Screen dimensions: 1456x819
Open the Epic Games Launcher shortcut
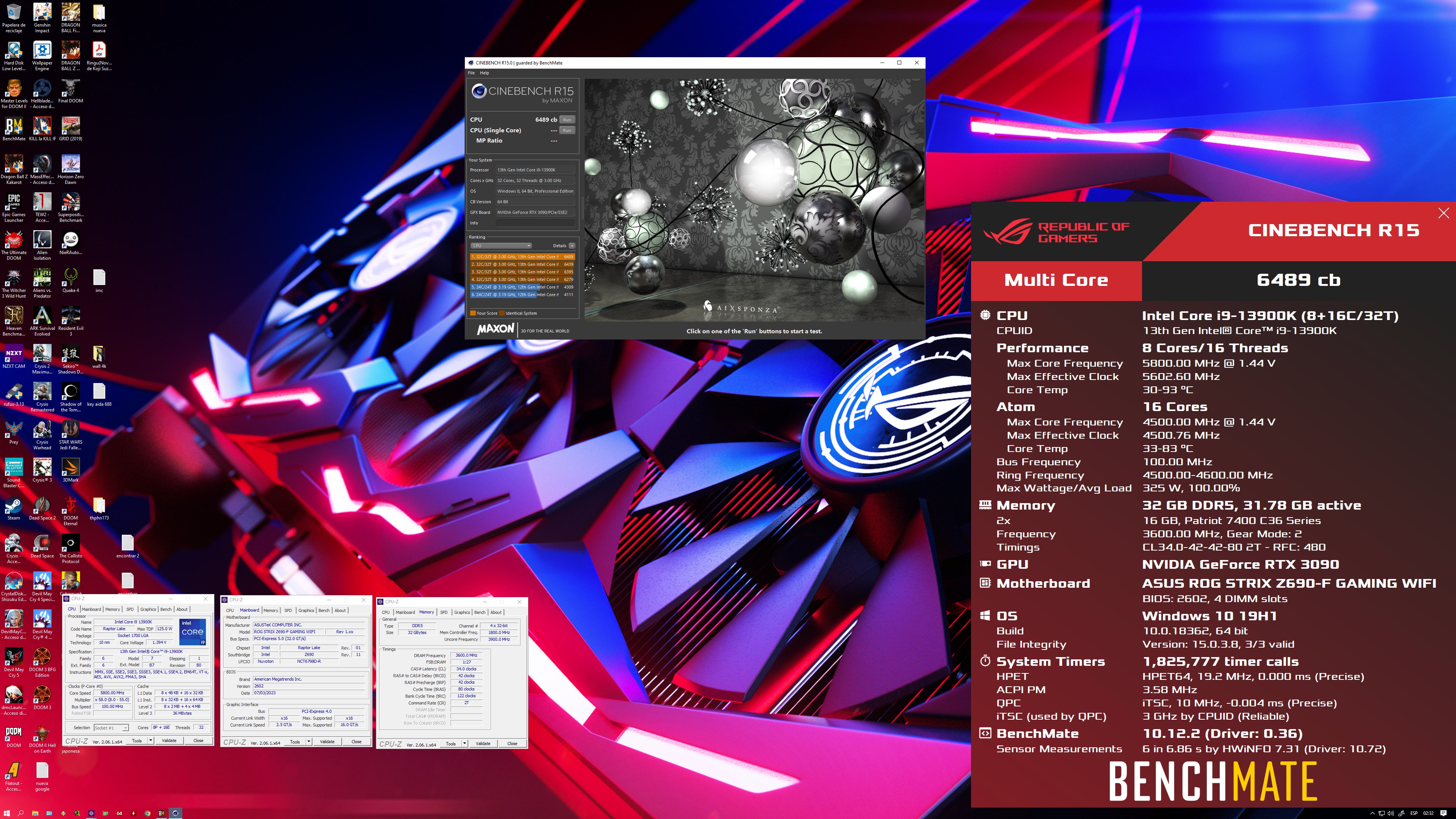tap(14, 207)
